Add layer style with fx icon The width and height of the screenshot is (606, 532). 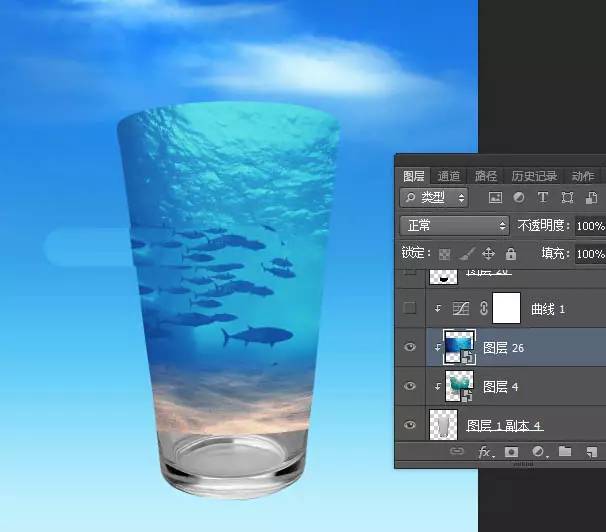pyautogui.click(x=485, y=452)
